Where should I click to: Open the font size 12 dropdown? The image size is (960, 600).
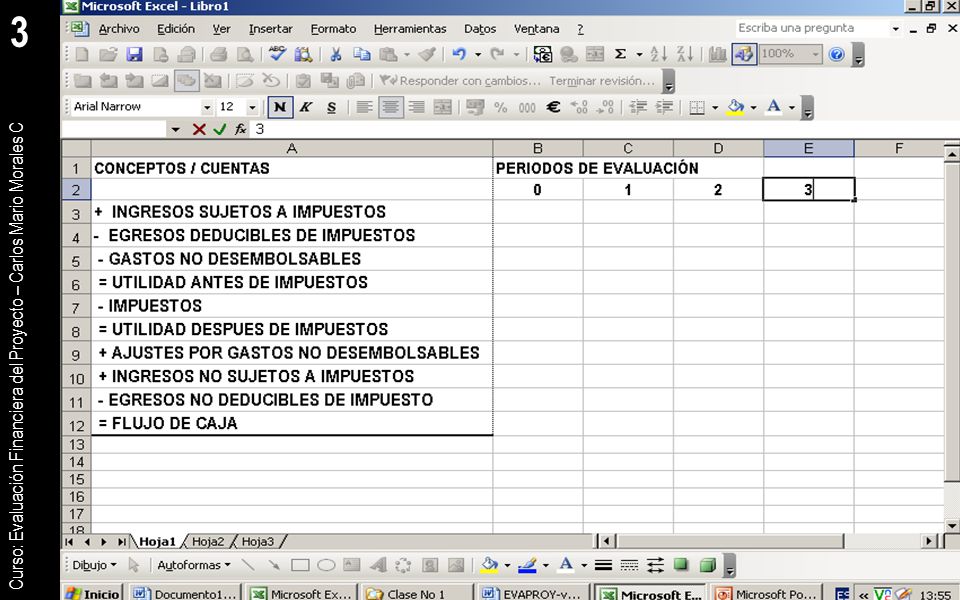[x=252, y=107]
